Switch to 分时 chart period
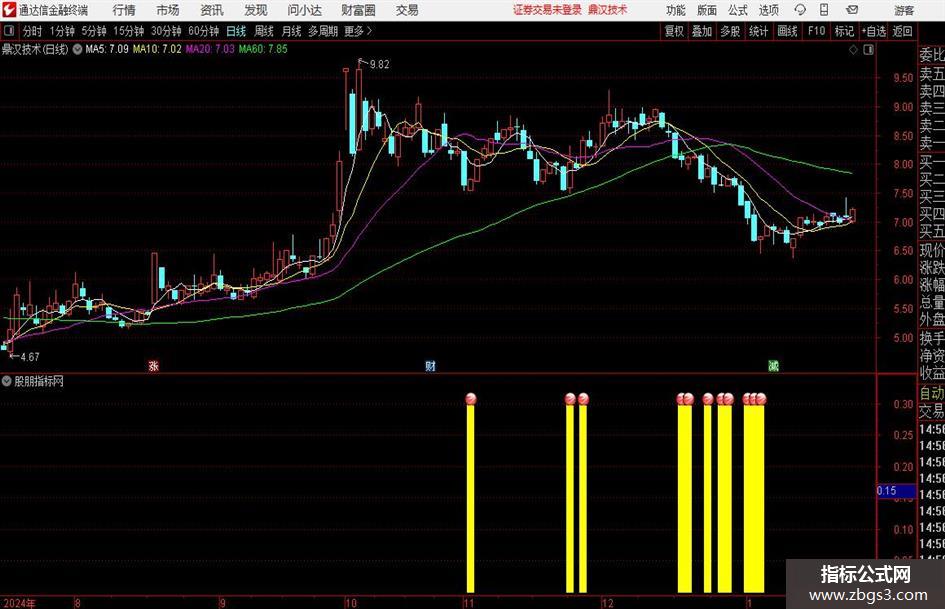The image size is (945, 609). (x=32, y=31)
